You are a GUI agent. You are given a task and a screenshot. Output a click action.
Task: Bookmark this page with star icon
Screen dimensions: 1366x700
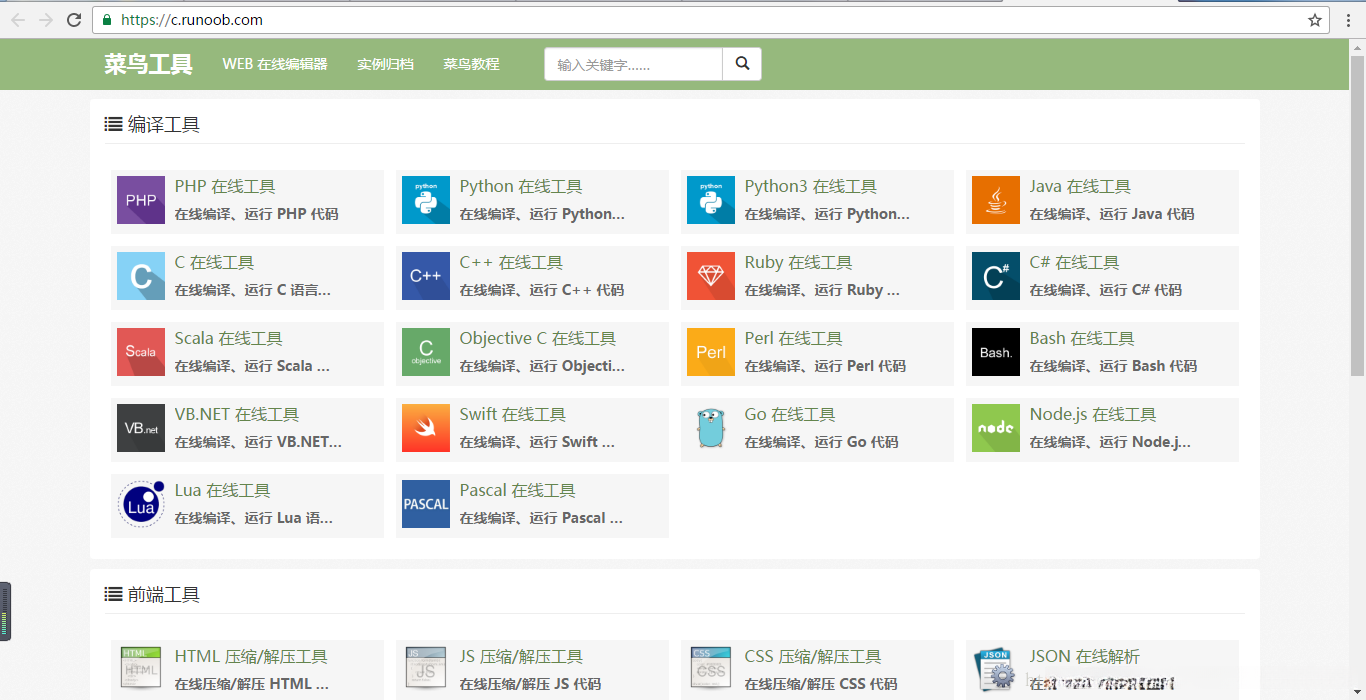pyautogui.click(x=1315, y=19)
